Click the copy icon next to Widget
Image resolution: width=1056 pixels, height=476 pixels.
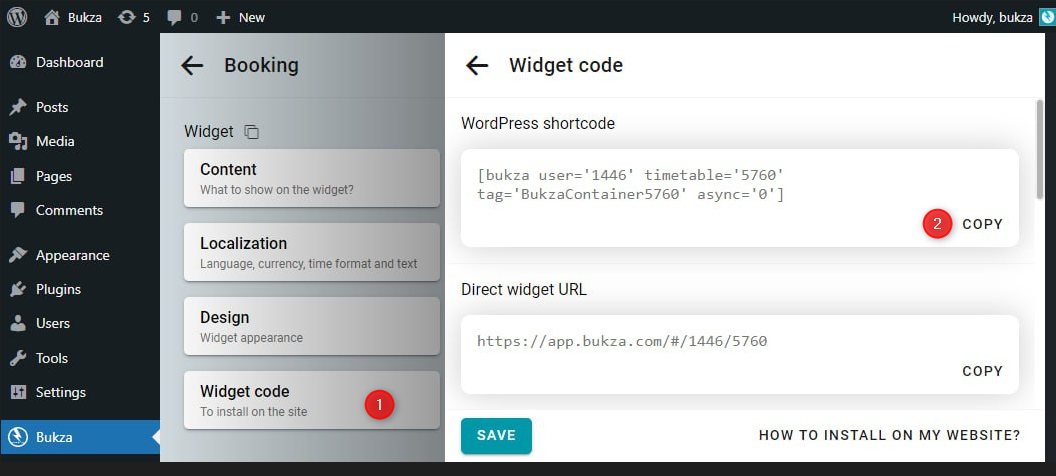point(252,132)
